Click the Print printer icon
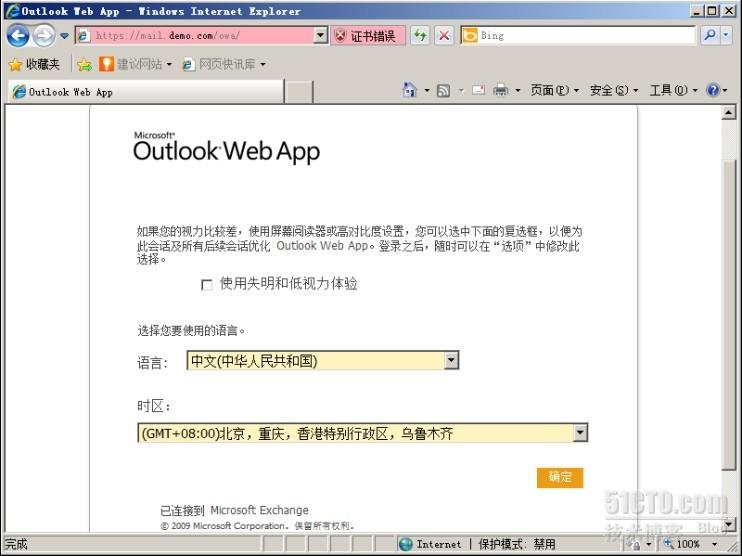Image resolution: width=742 pixels, height=556 pixels. click(x=501, y=90)
